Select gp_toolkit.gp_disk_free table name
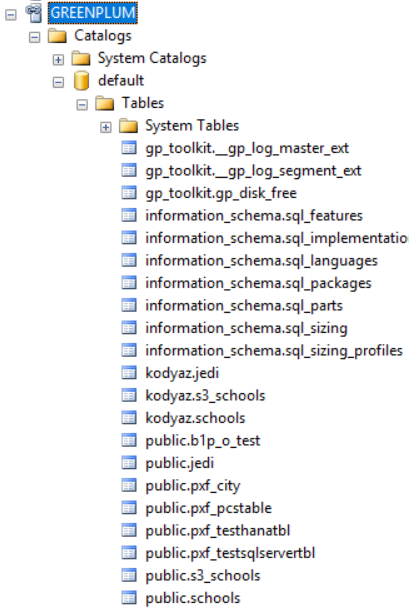 [221, 193]
